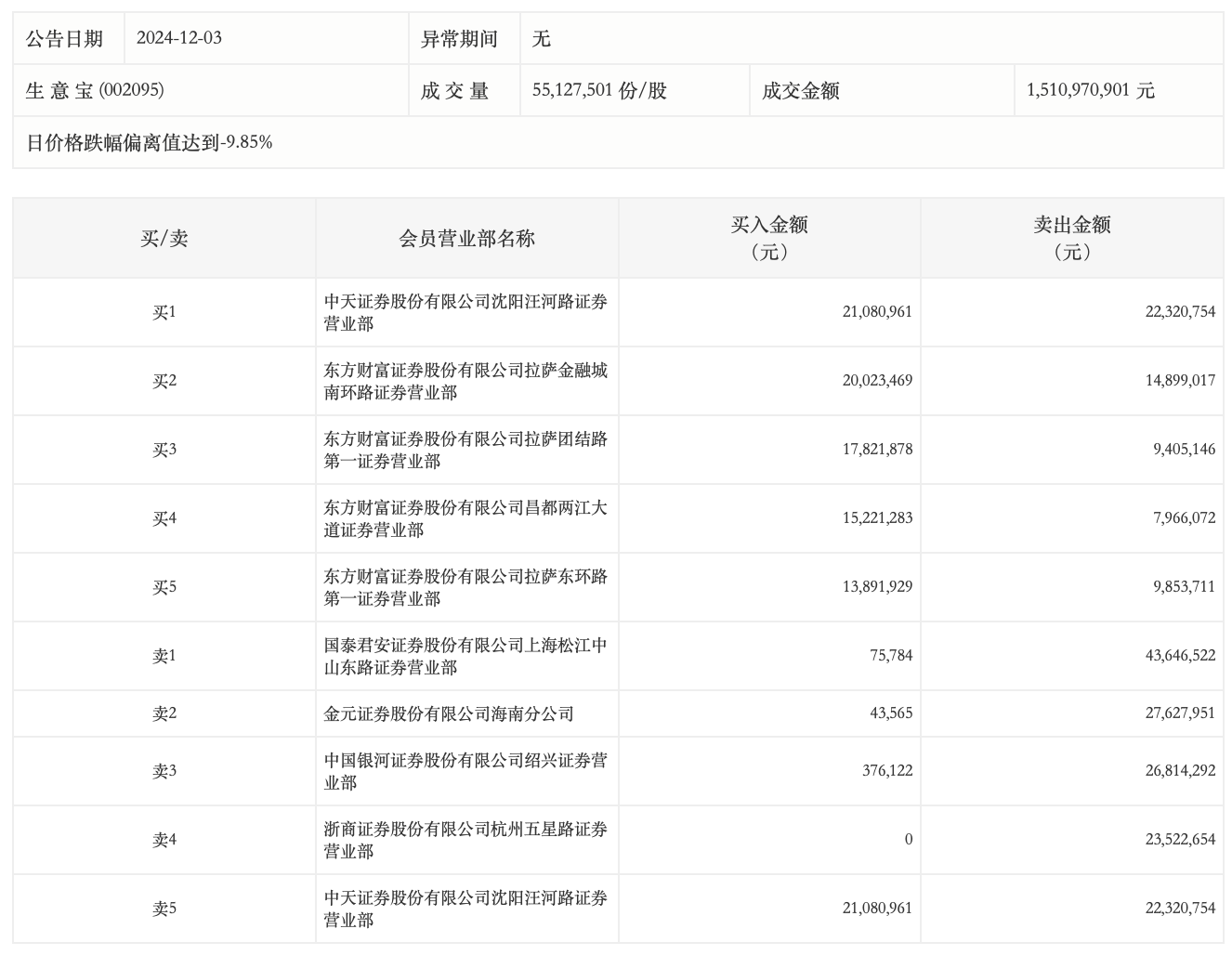Click the 卖出金额 column header
The image size is (1232, 955).
[x=1072, y=239]
